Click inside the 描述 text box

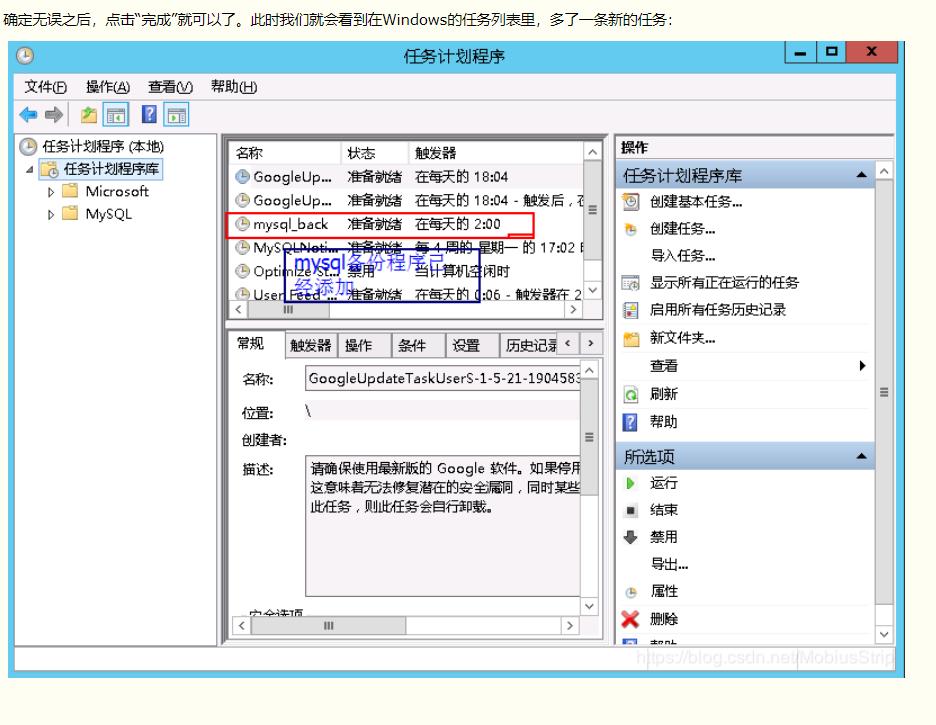point(442,526)
